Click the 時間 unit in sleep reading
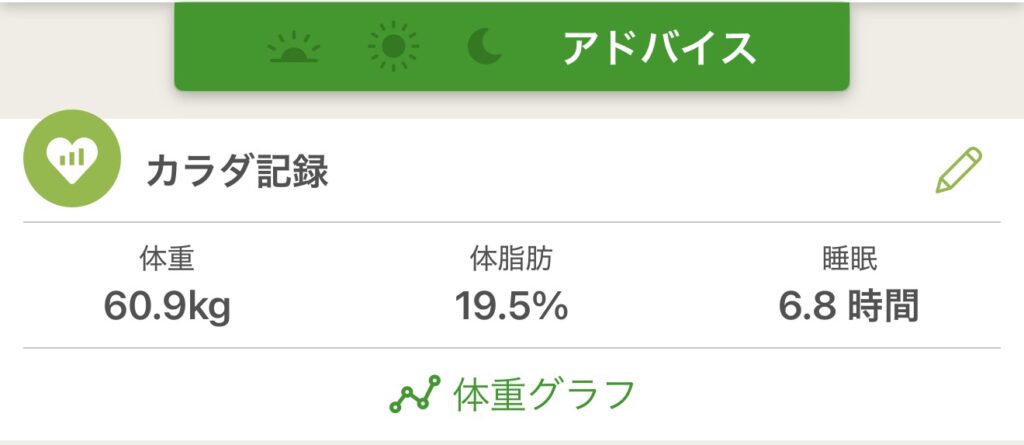Screen dimensions: 1024x445 click(882, 306)
